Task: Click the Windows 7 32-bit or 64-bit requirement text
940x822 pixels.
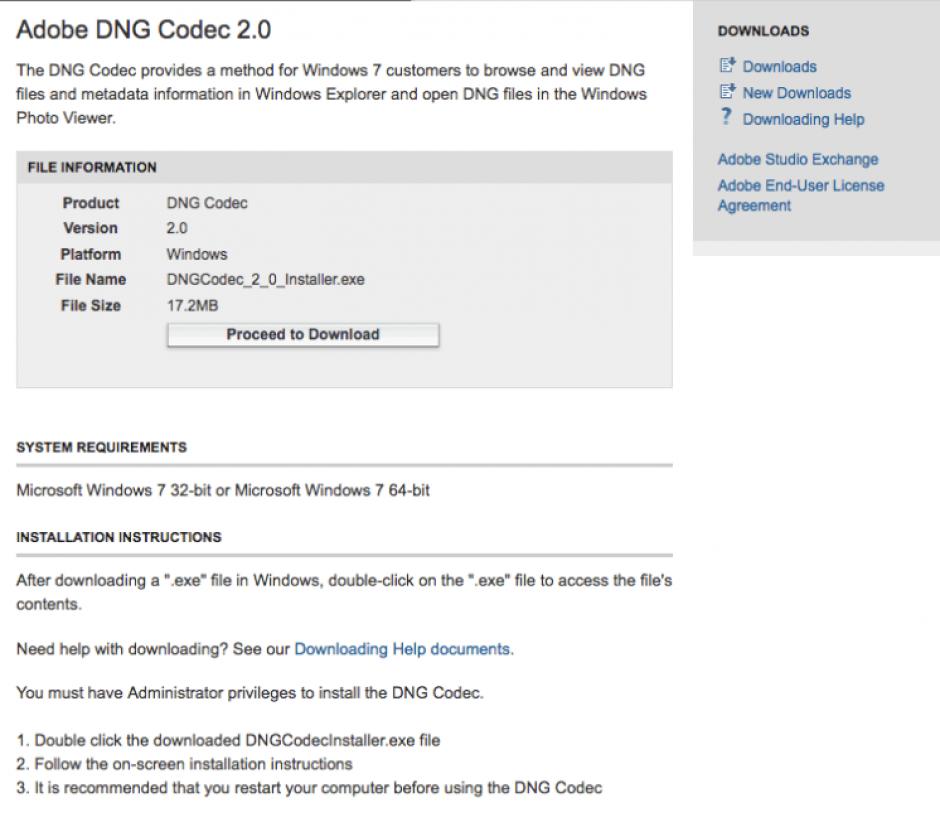Action: pos(223,490)
